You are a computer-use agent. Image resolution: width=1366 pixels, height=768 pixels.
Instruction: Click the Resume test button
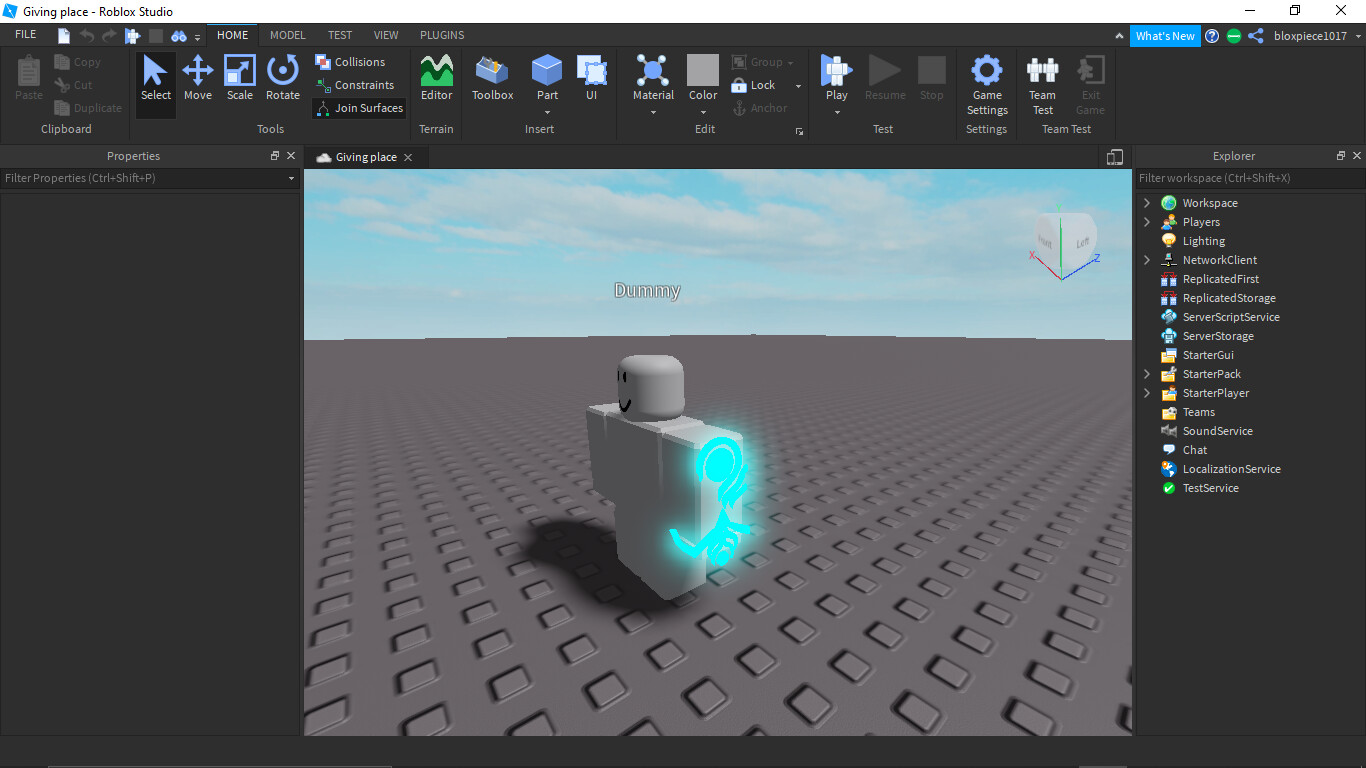[x=884, y=79]
